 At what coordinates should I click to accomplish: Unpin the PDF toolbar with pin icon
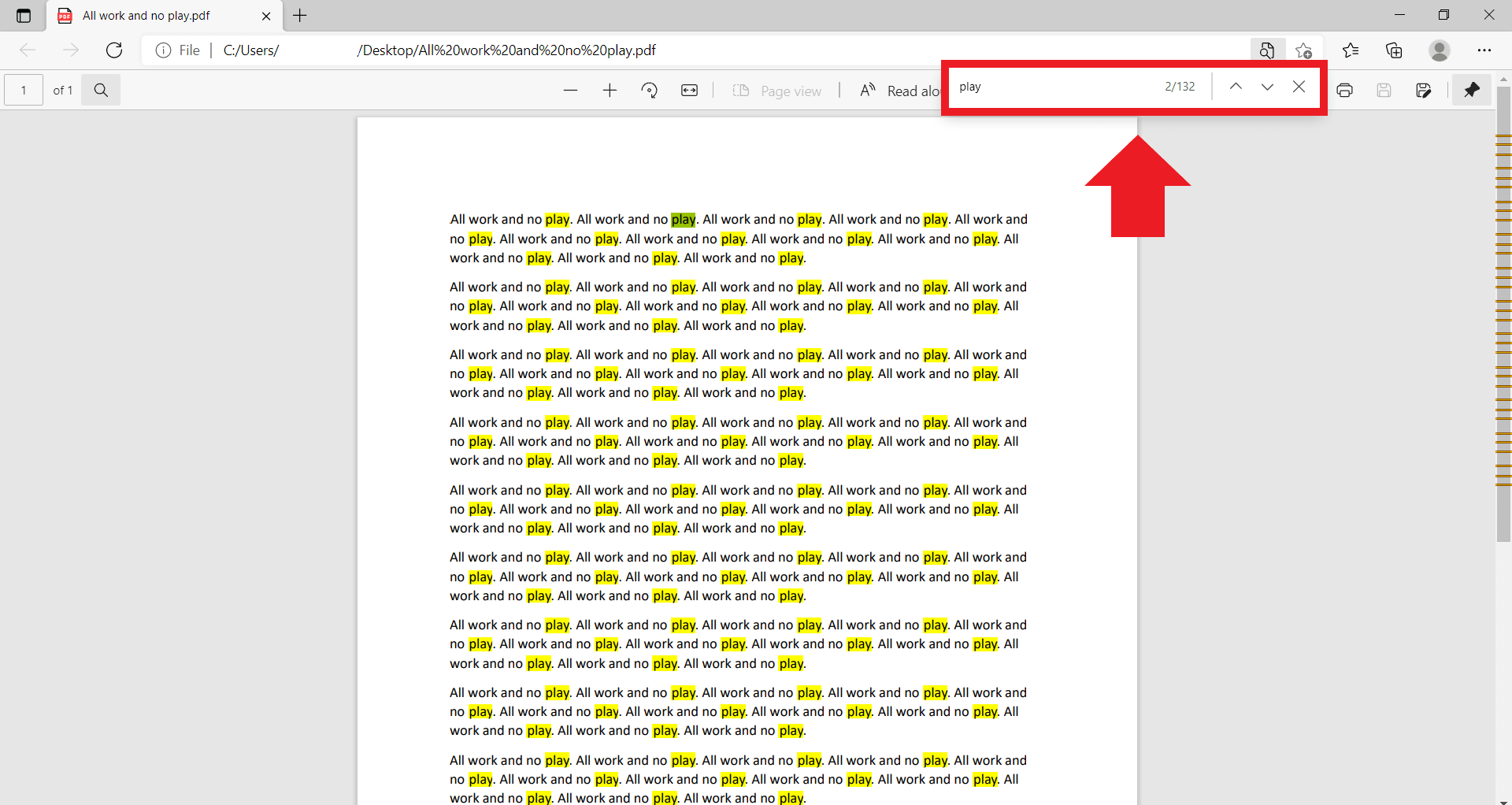tap(1471, 91)
